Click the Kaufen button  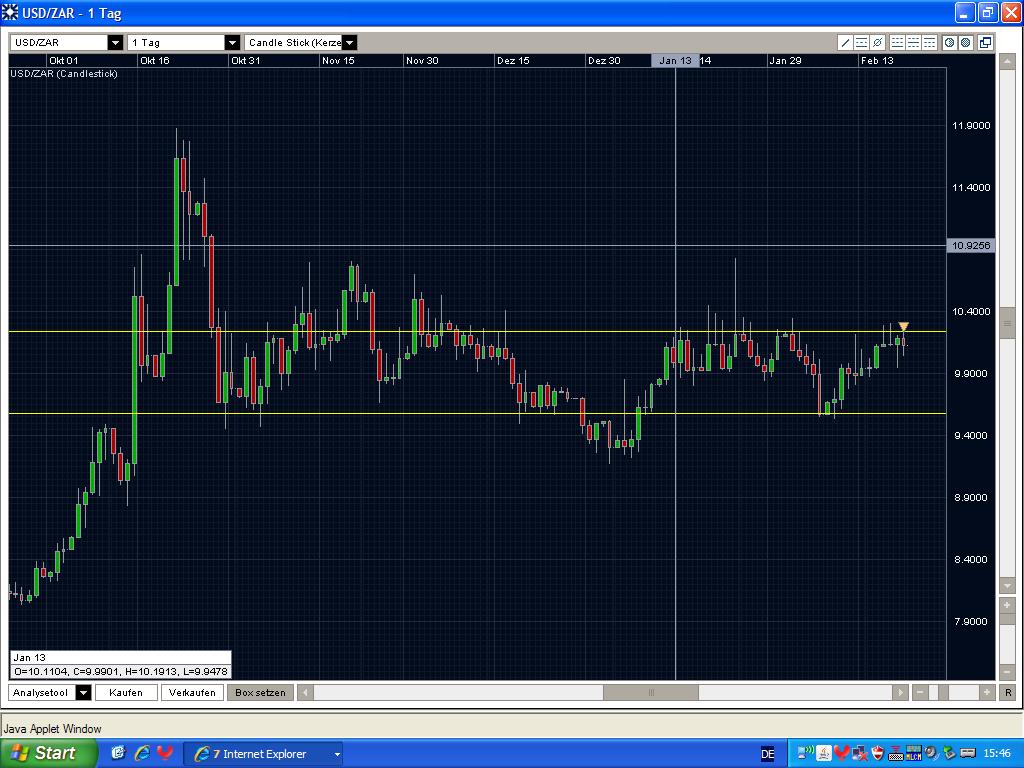click(x=126, y=692)
